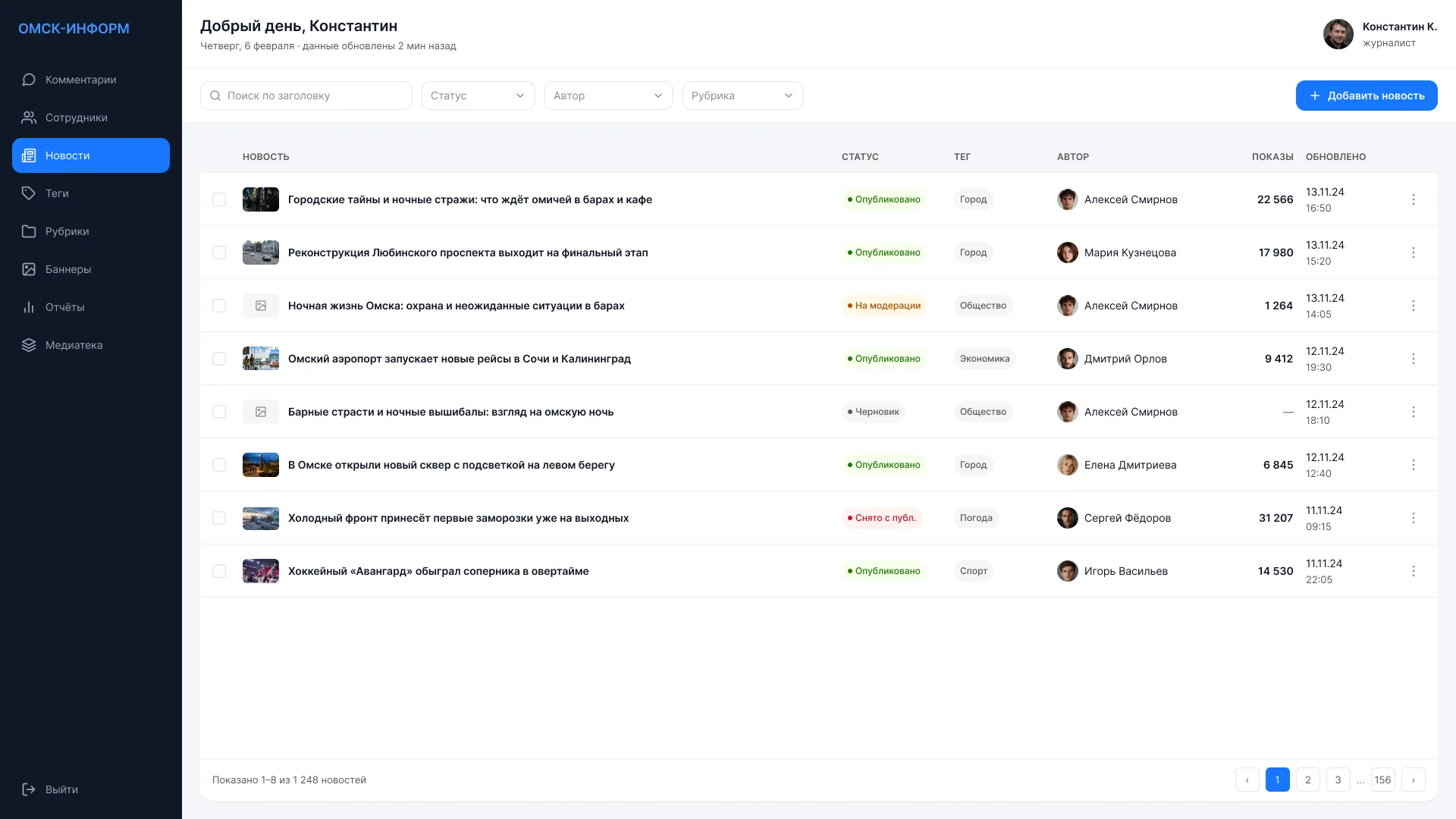Open row menu for Холодный фронт news

pos(1414,518)
